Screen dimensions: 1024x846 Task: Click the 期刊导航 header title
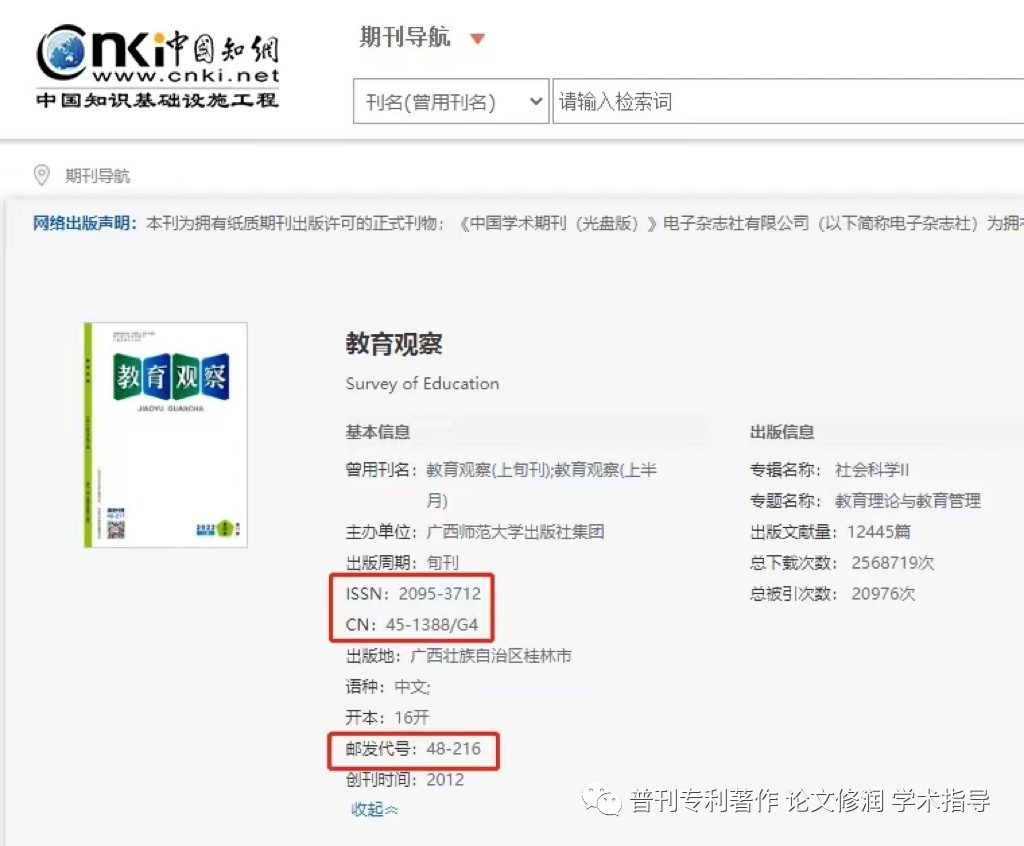pos(405,37)
